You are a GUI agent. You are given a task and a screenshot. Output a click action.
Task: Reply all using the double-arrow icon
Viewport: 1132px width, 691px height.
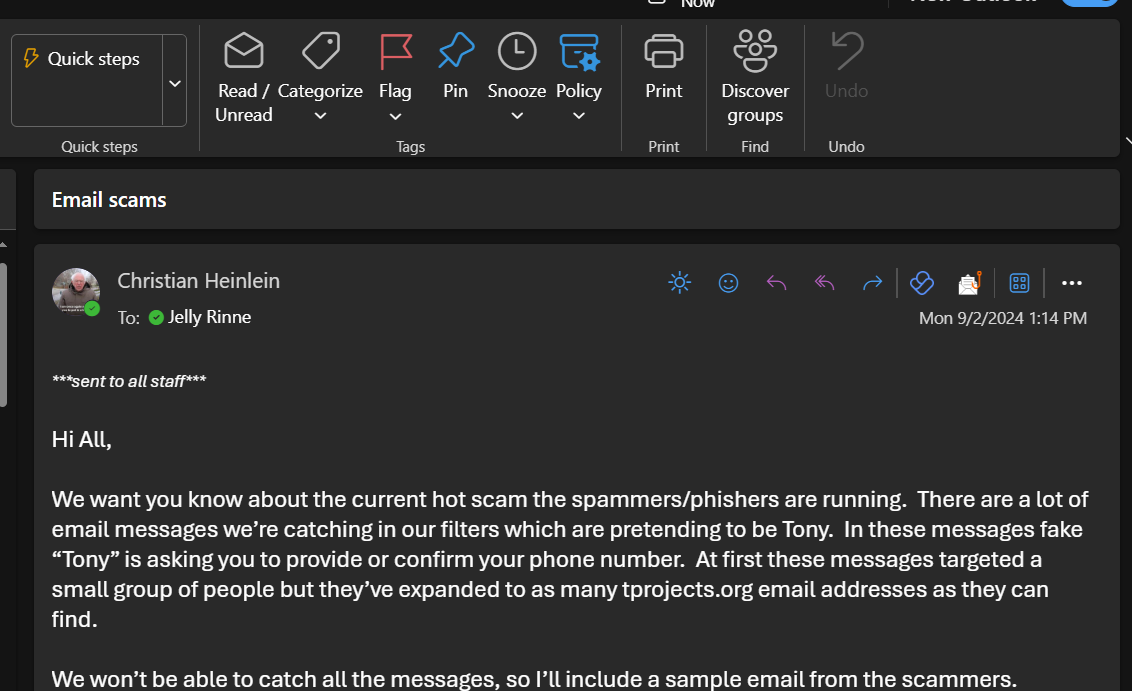(824, 283)
